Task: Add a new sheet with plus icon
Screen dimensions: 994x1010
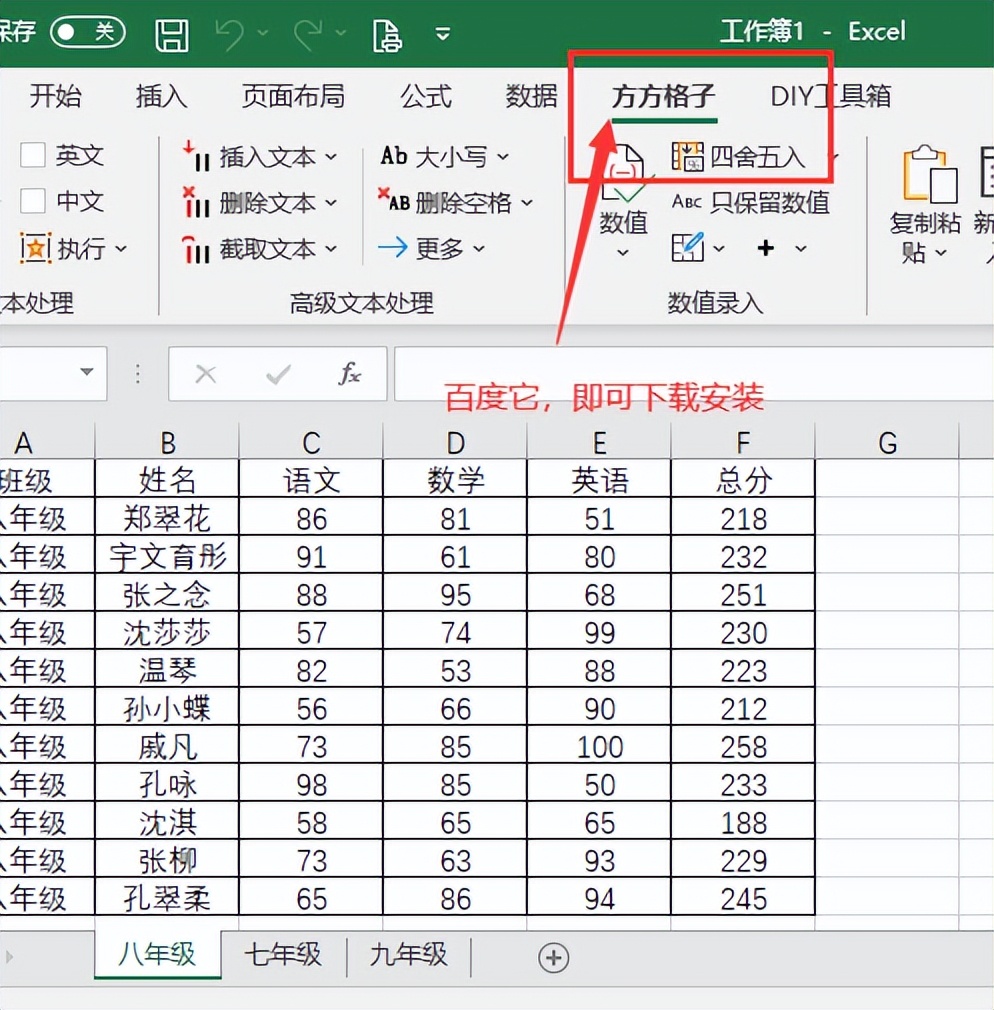Action: (553, 957)
